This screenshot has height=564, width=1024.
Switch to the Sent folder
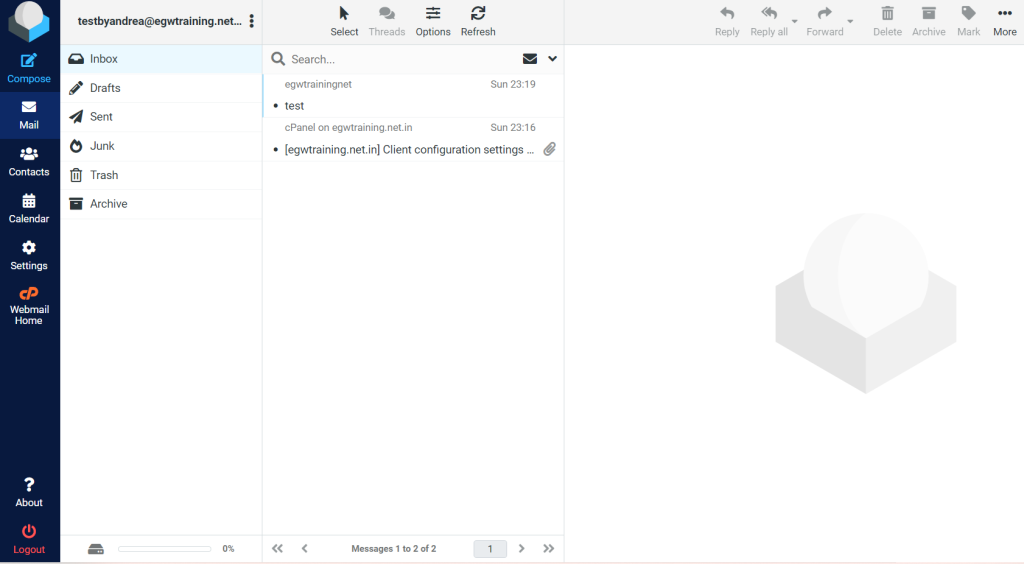pos(101,117)
